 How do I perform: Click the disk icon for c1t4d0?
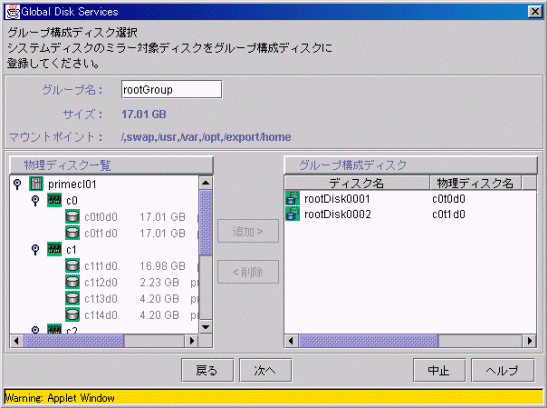tap(72, 315)
